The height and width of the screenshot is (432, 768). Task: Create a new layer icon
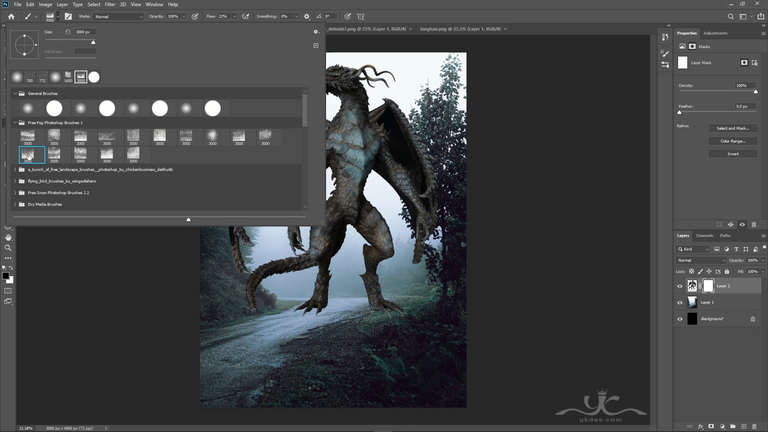pyautogui.click(x=744, y=427)
